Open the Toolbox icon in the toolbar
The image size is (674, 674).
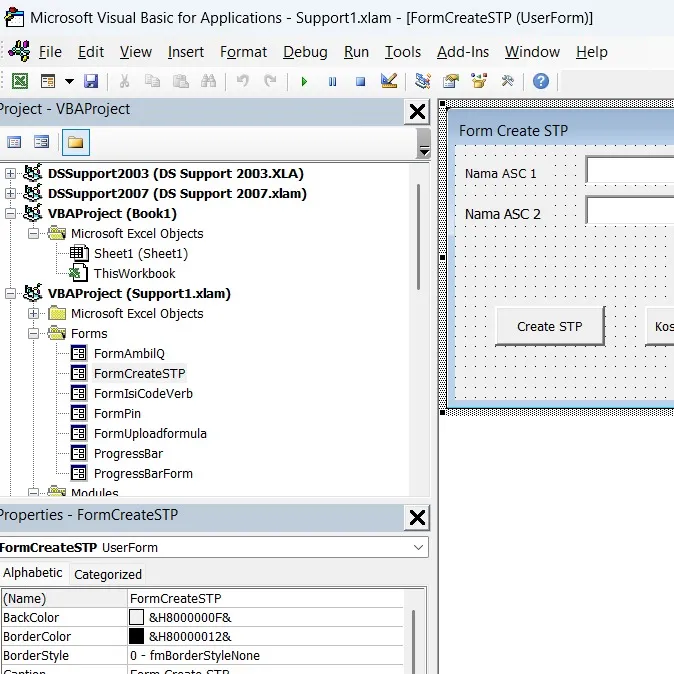pyautogui.click(x=508, y=82)
